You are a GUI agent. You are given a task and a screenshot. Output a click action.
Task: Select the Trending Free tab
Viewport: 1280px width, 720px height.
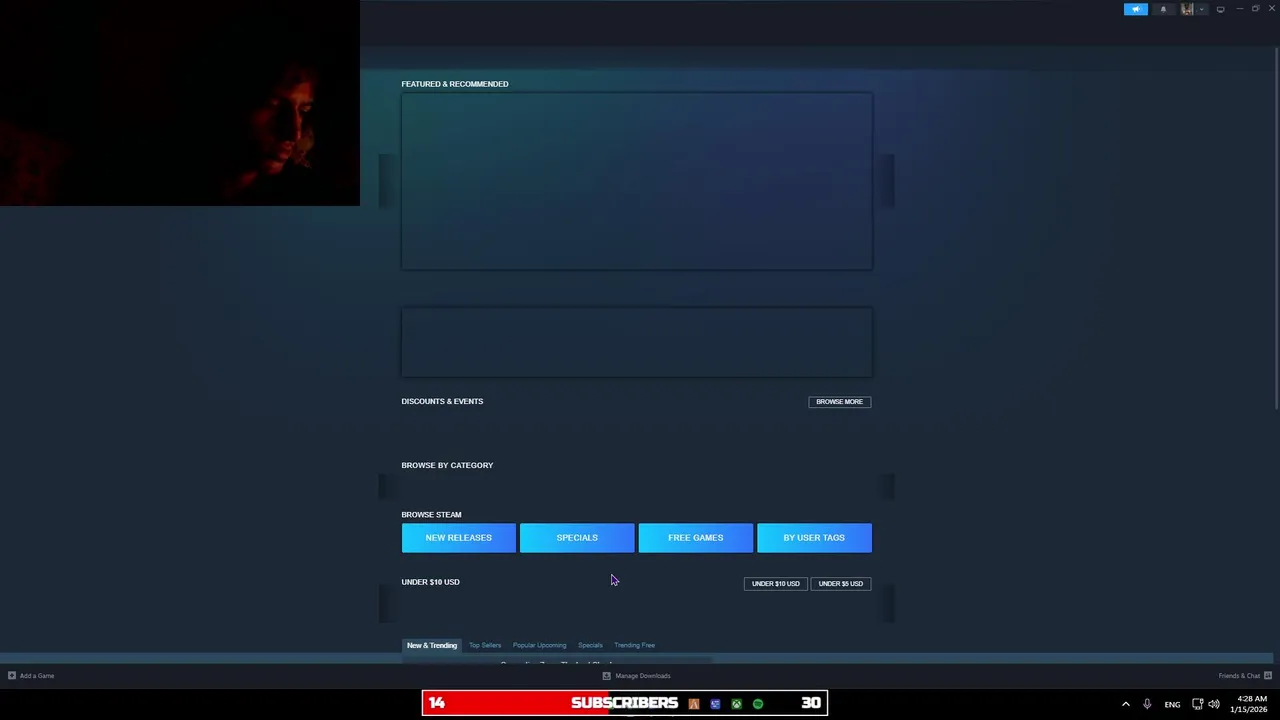(635, 645)
